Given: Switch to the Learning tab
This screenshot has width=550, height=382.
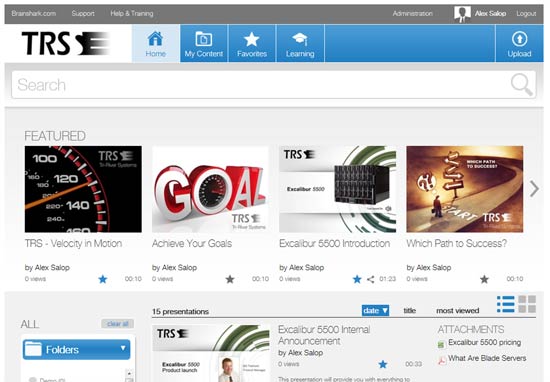Looking at the screenshot, I should (300, 43).
